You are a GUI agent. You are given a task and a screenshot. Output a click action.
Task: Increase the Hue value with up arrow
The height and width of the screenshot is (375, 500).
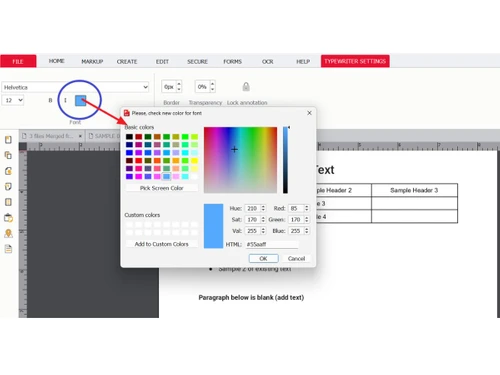point(263,206)
